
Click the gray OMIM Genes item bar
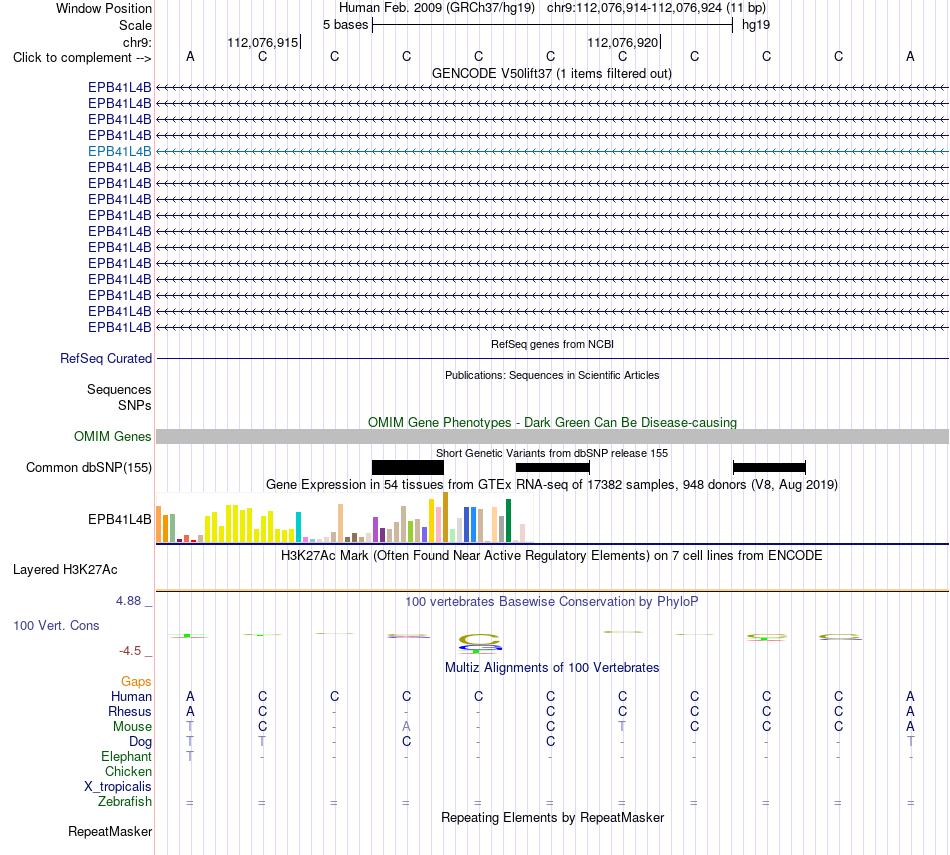coord(552,436)
